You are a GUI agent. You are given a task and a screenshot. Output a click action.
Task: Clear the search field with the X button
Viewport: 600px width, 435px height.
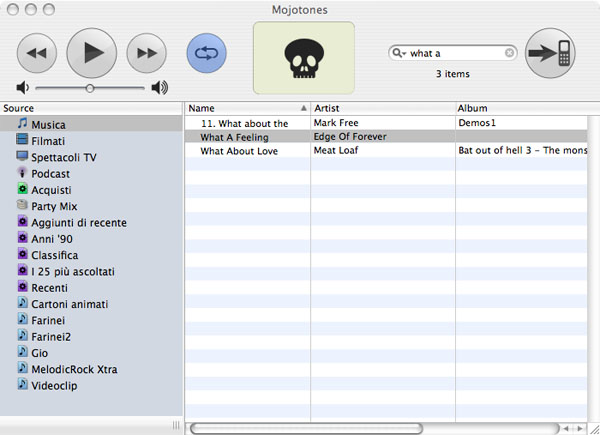(x=509, y=53)
